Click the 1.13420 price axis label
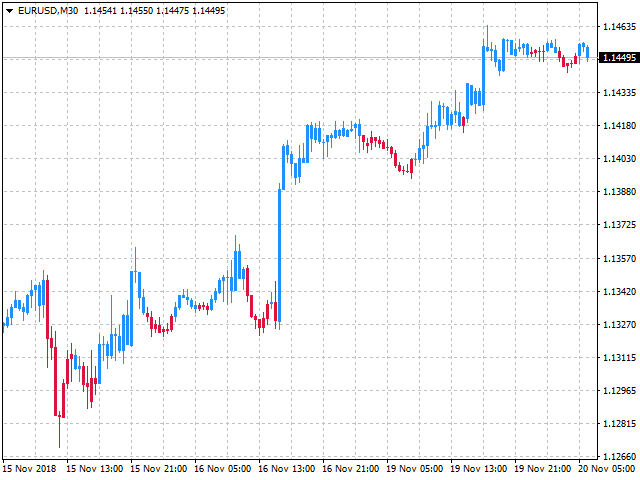The height and width of the screenshot is (480, 640). [x=619, y=291]
